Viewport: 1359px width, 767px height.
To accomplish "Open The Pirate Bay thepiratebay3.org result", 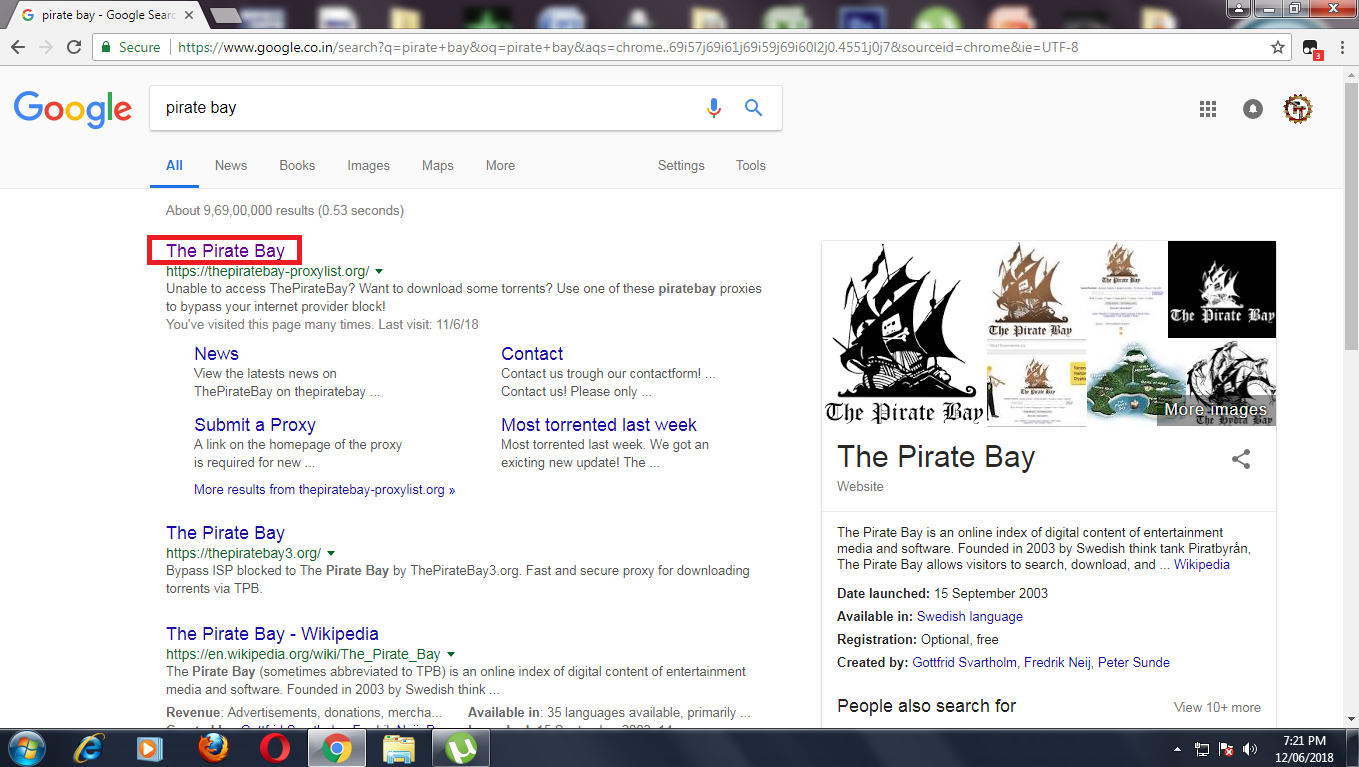I will point(225,533).
